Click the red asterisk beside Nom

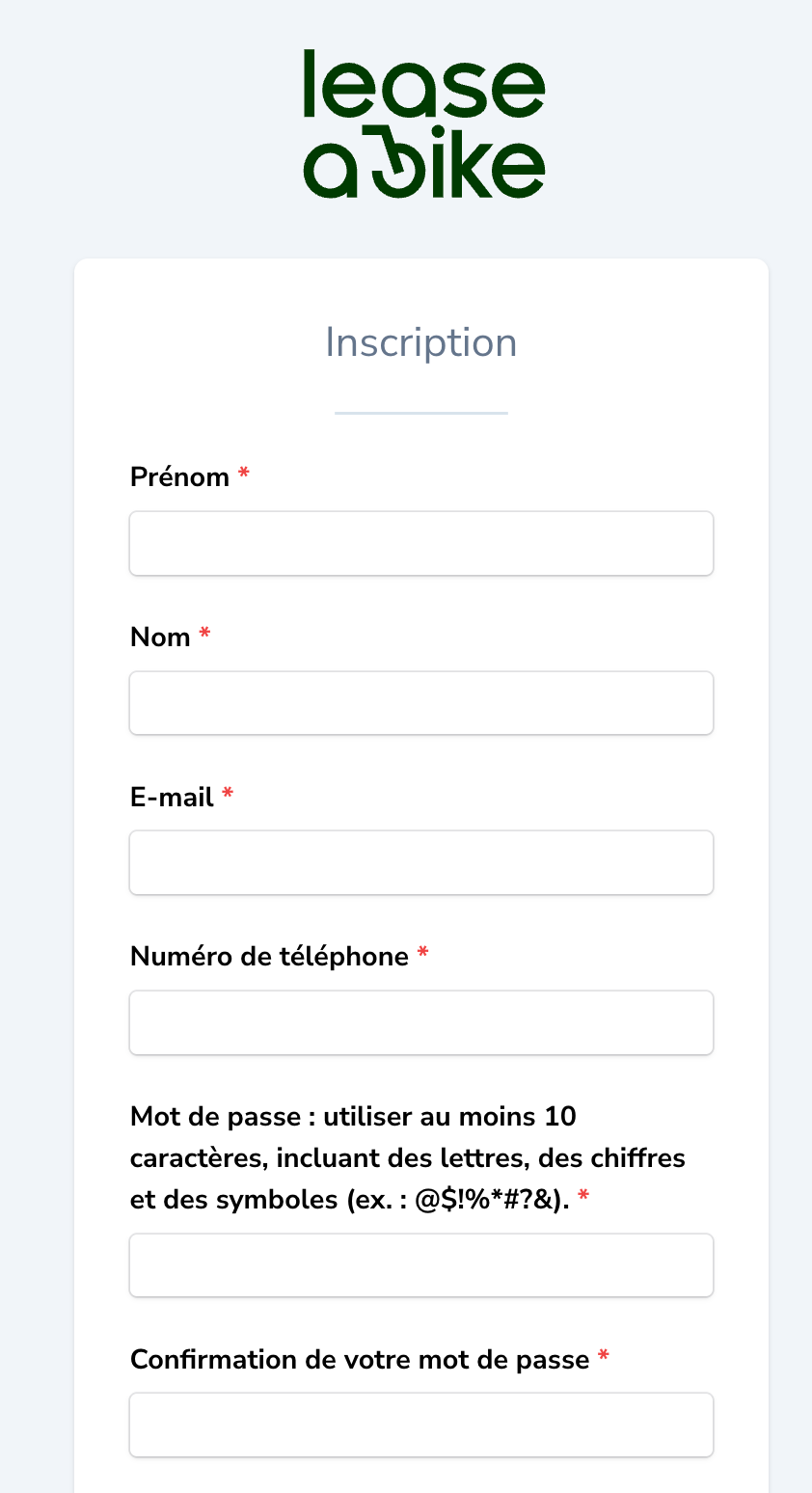tap(204, 634)
